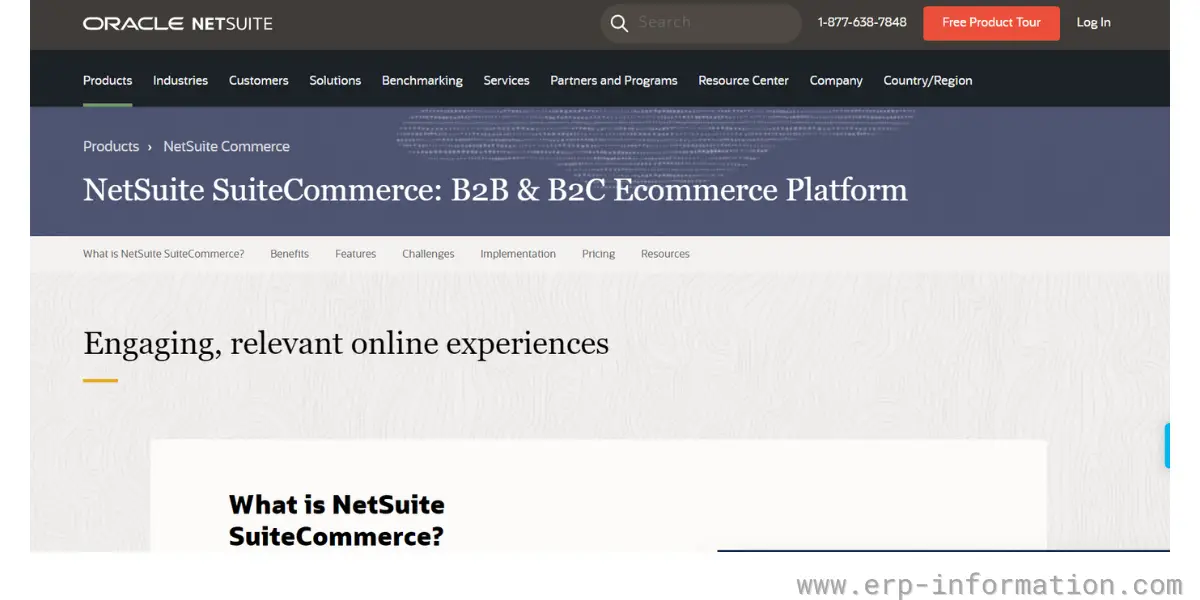1200x600 pixels.
Task: Open the Industries menu
Action: [180, 80]
